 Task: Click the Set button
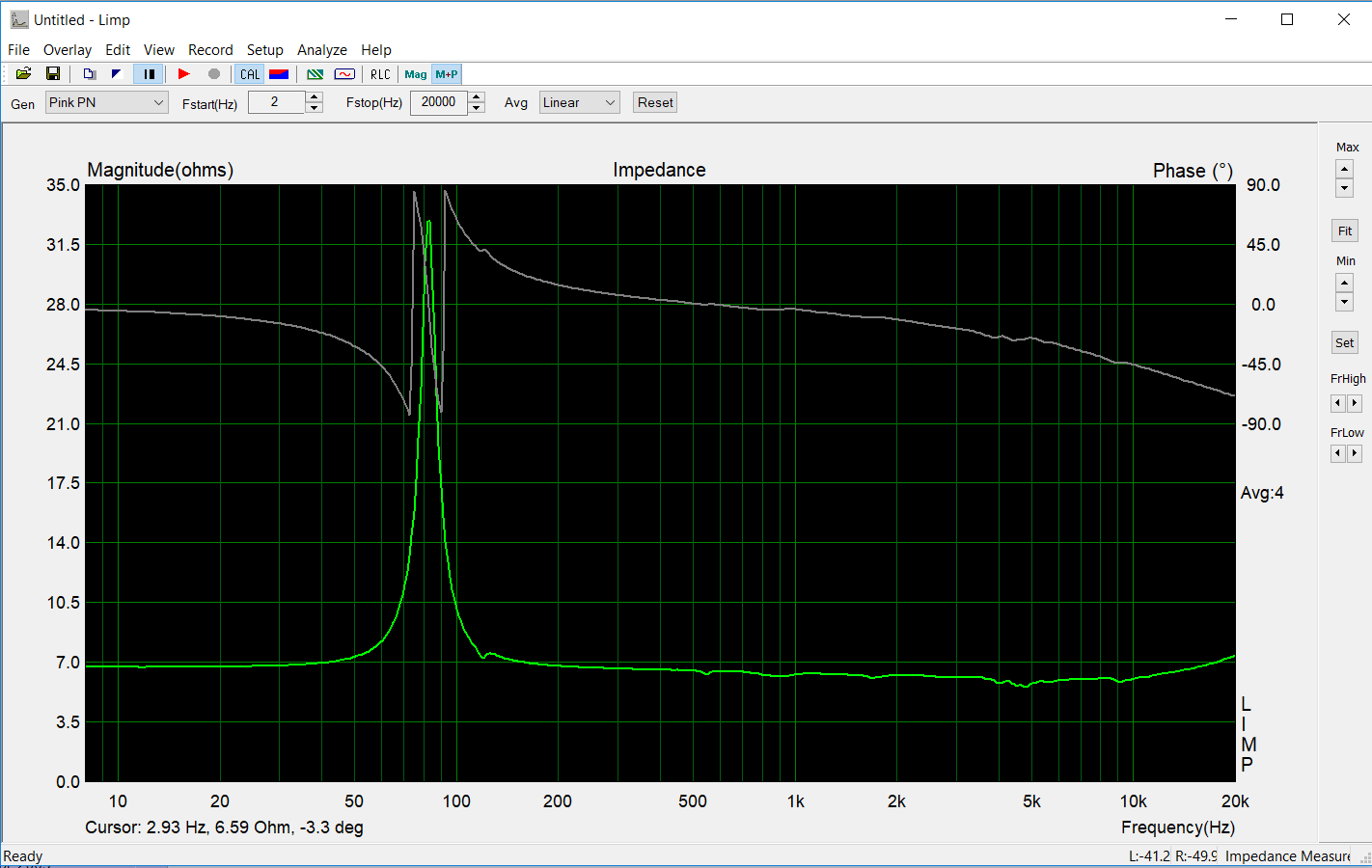(x=1345, y=342)
